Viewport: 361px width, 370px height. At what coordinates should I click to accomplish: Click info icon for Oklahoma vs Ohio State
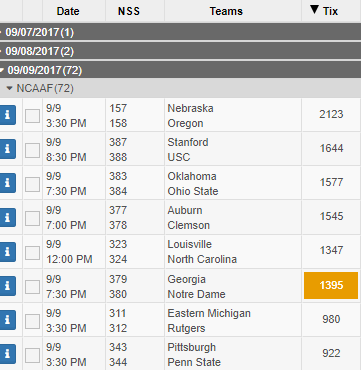[x=7, y=183]
